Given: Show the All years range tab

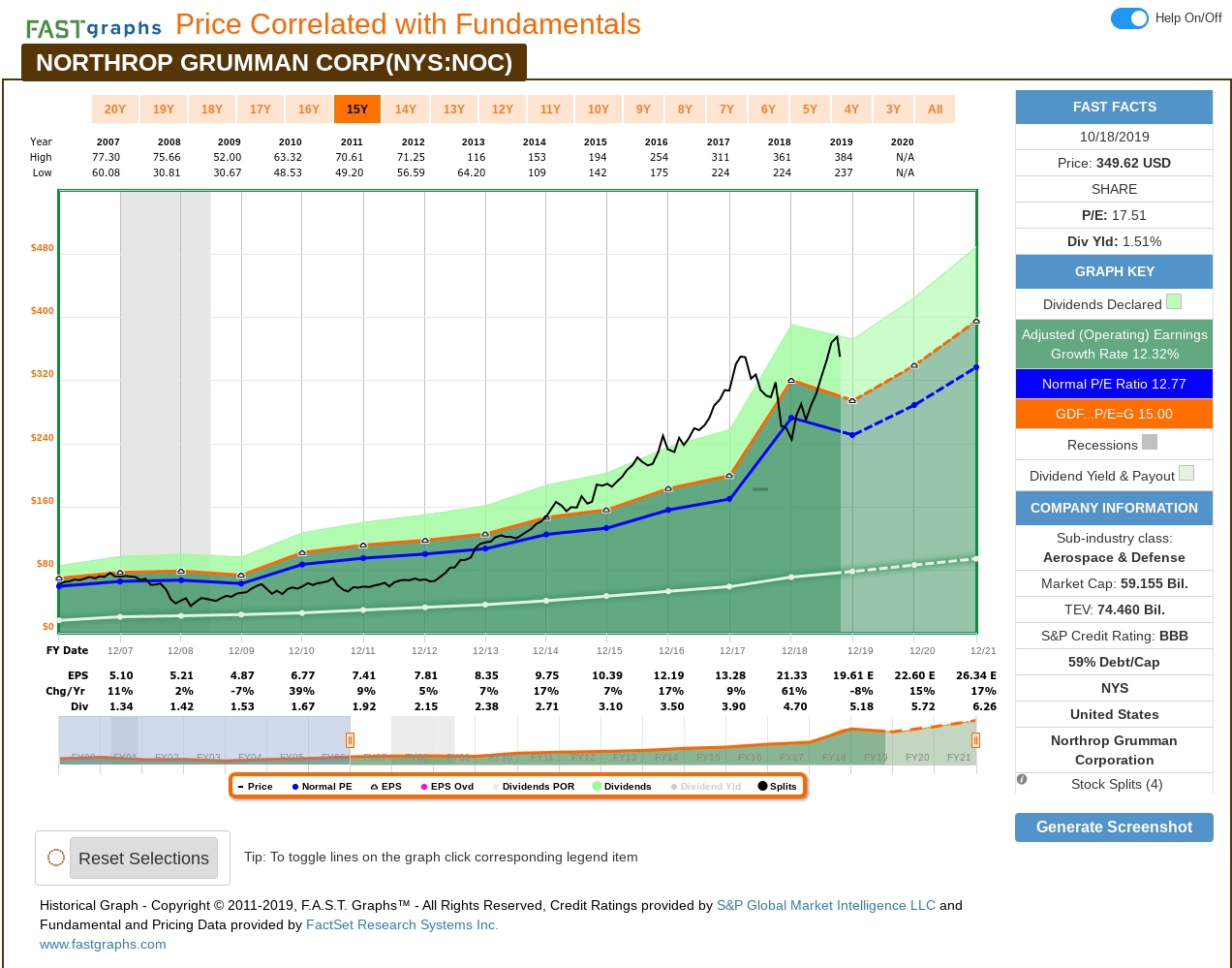Looking at the screenshot, I should pyautogui.click(x=935, y=109).
